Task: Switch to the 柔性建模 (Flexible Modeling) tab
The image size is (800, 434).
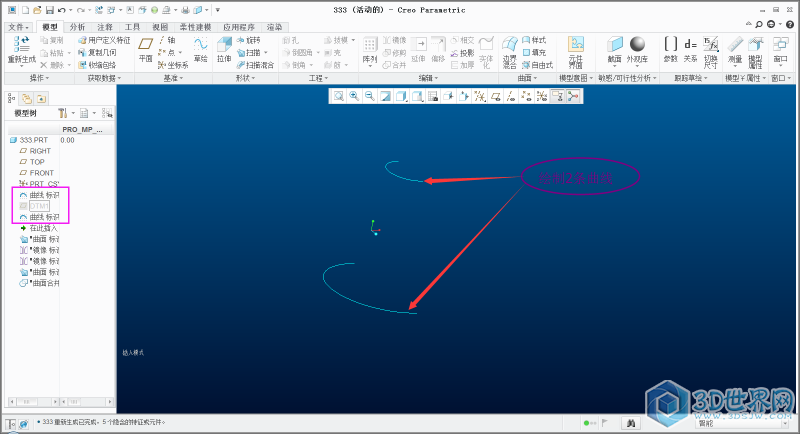Action: tap(195, 27)
